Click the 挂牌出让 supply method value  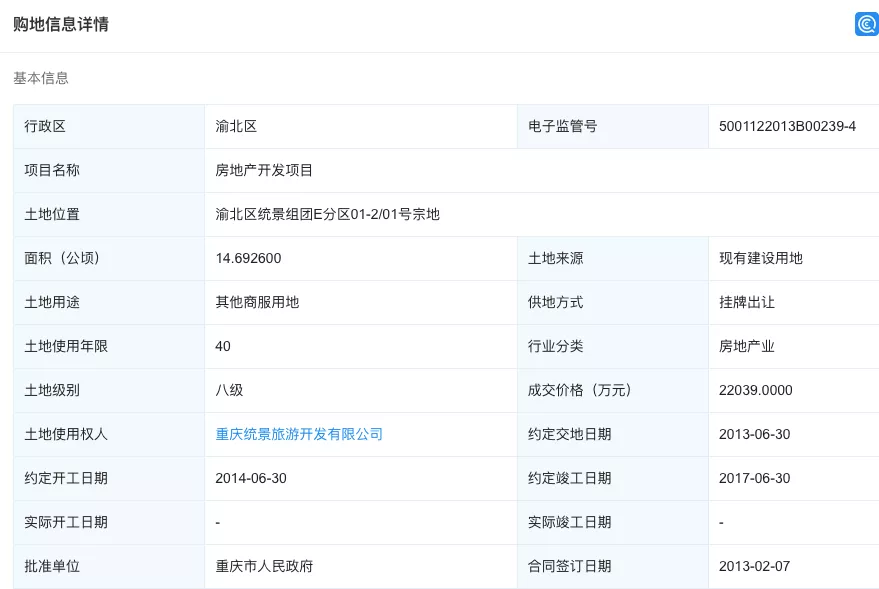[746, 302]
